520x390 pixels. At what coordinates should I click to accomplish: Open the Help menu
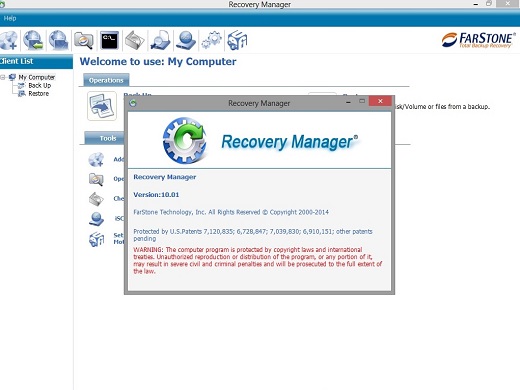(x=10, y=18)
